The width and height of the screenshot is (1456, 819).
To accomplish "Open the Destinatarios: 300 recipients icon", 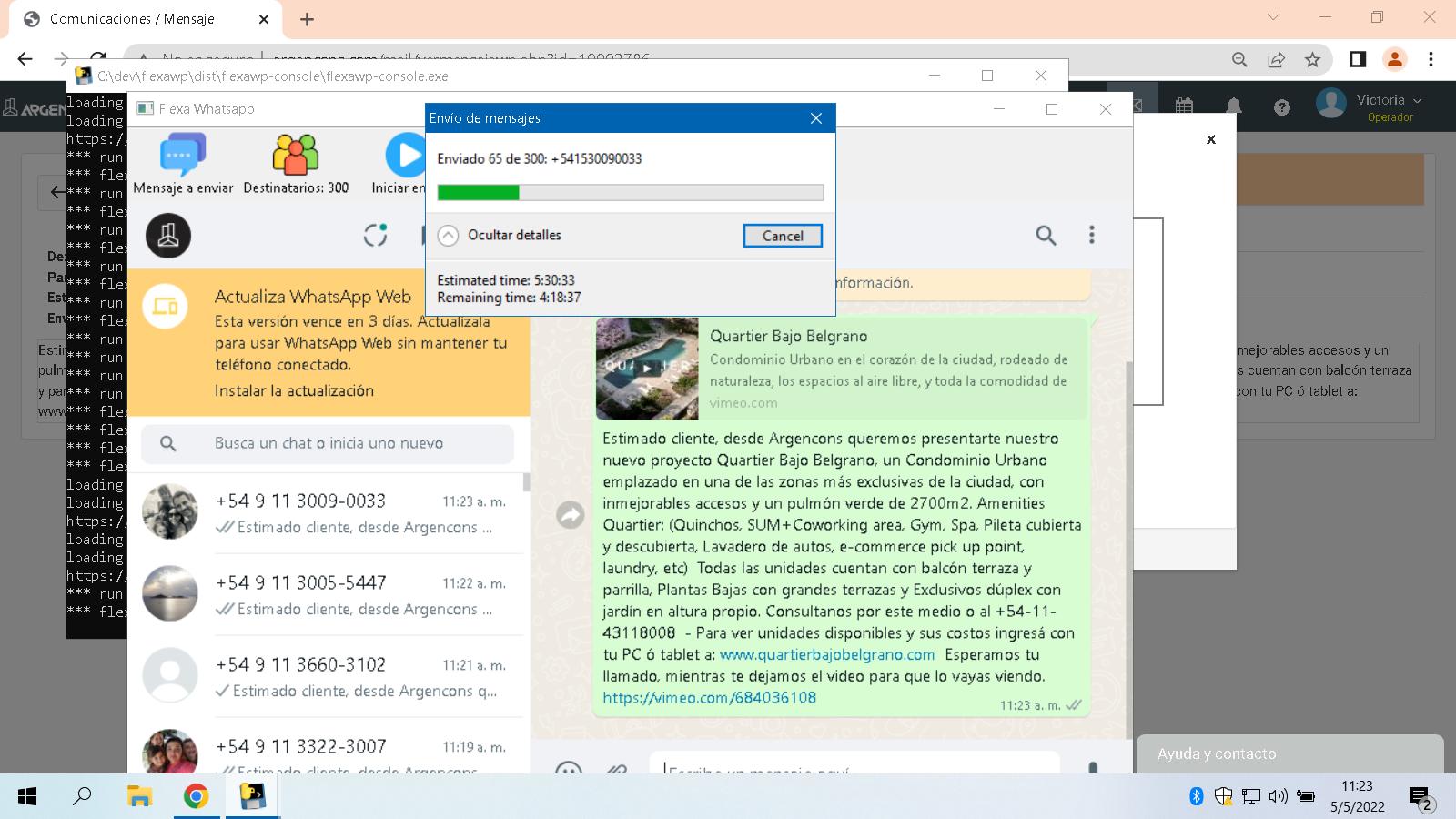I will [x=296, y=155].
